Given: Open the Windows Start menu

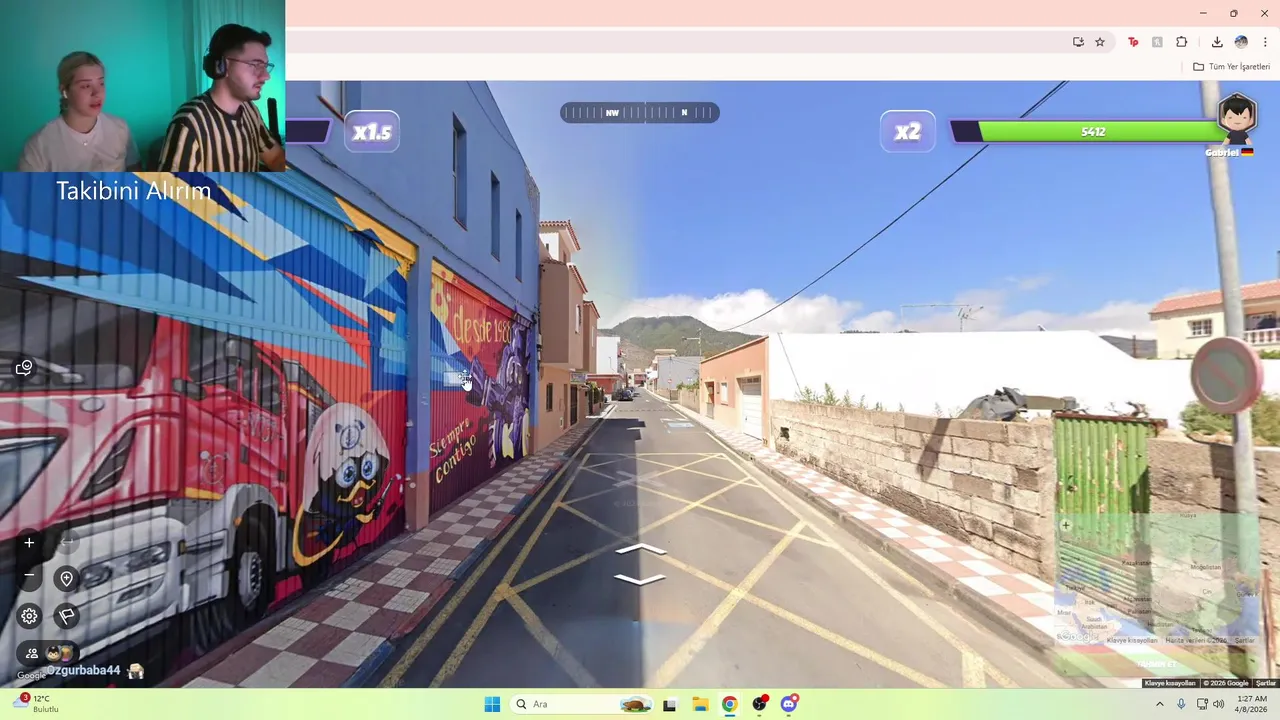Looking at the screenshot, I should [492, 704].
